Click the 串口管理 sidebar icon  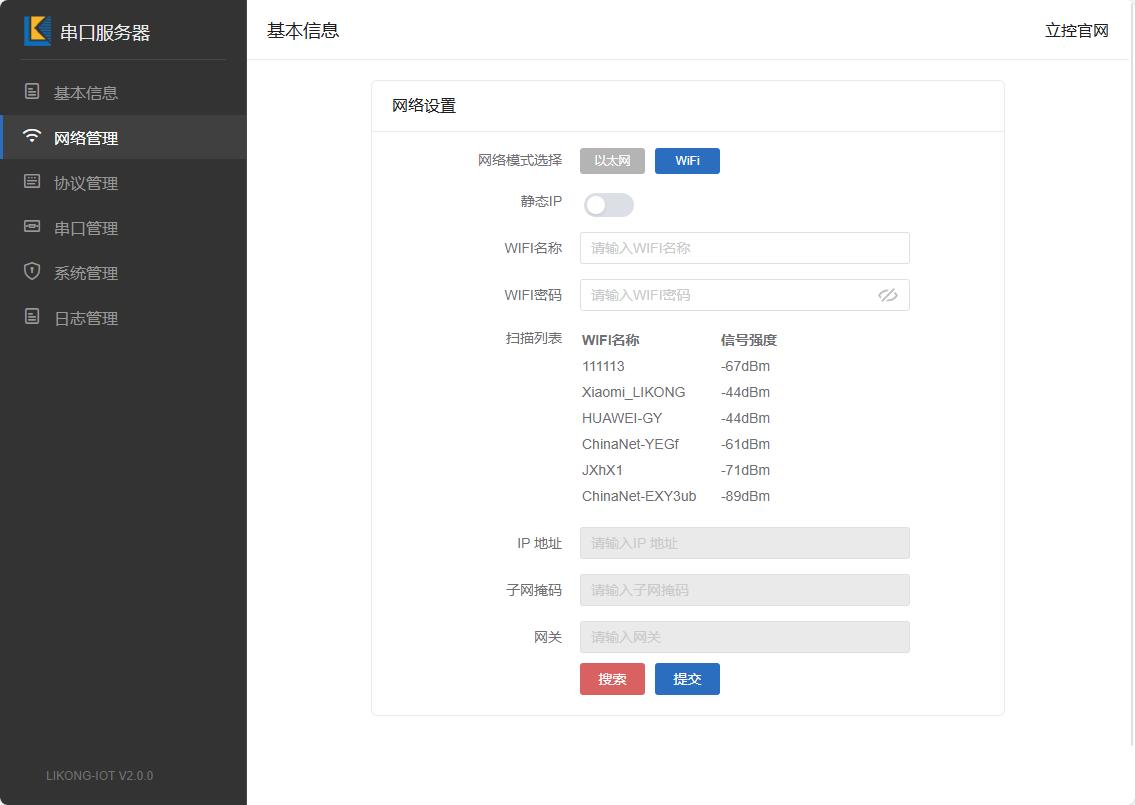tap(32, 227)
